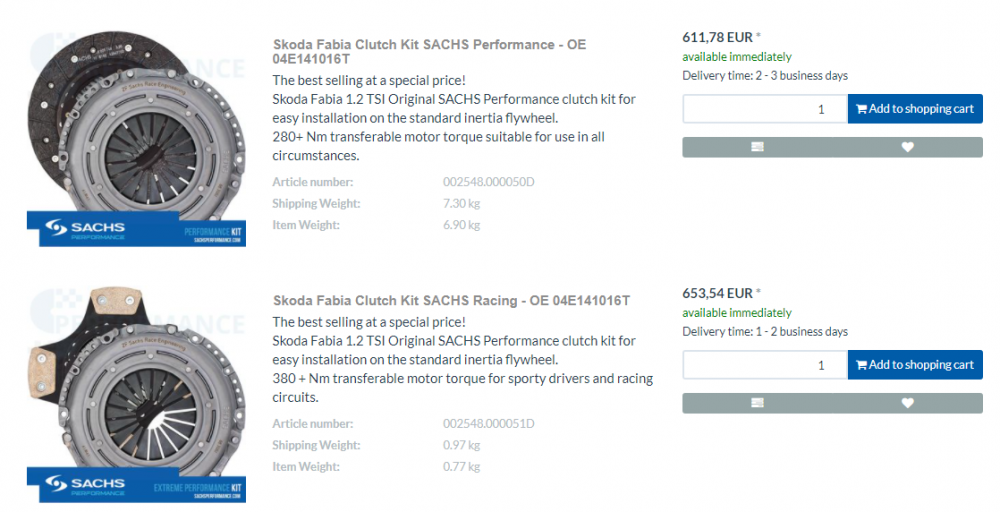Click wishlist heart for SACHS Racing kit

point(907,403)
